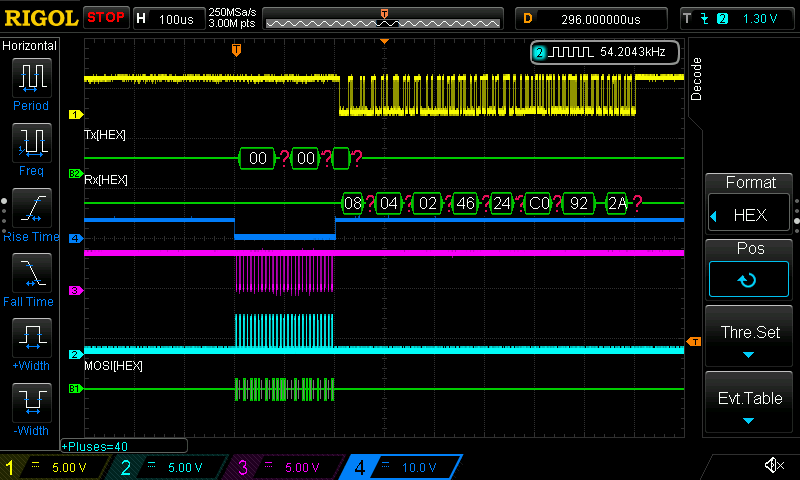Click the 54.2043kHz frequency counter badge

click(x=605, y=52)
